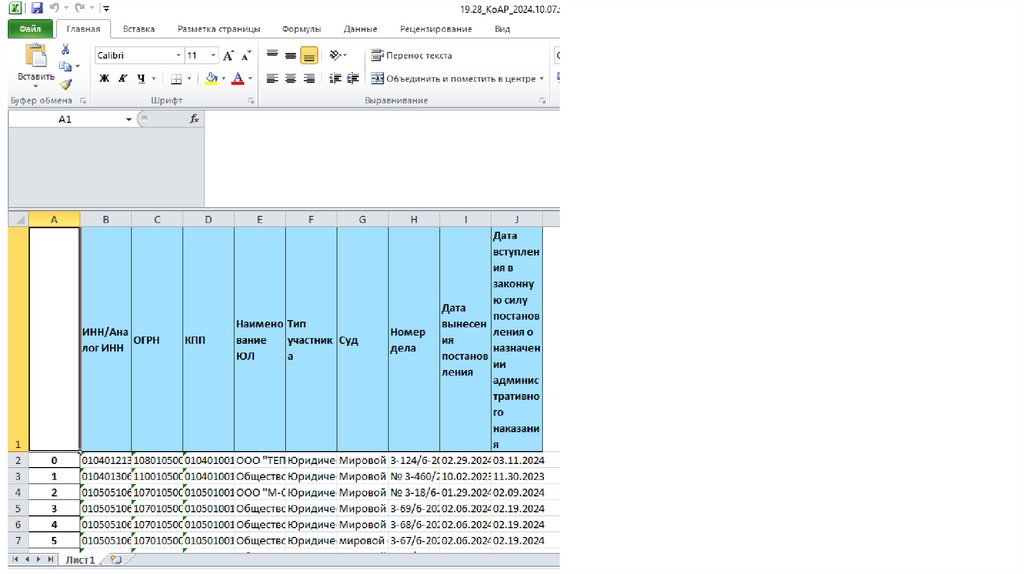Click the Decrease Indent icon
Screen dimensions: 1024x574
335,79
